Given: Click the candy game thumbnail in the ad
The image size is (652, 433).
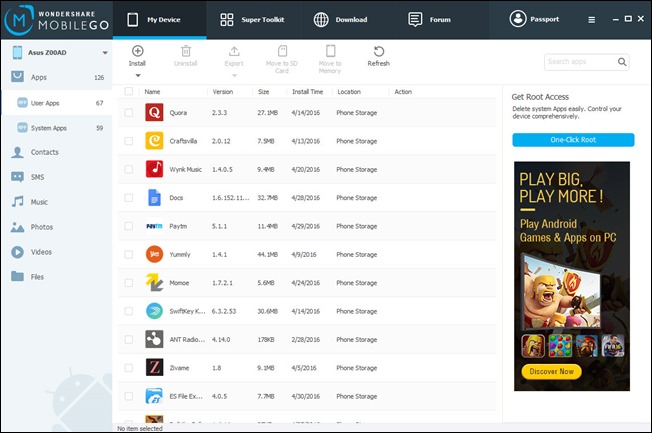Looking at the screenshot, I should (560, 346).
